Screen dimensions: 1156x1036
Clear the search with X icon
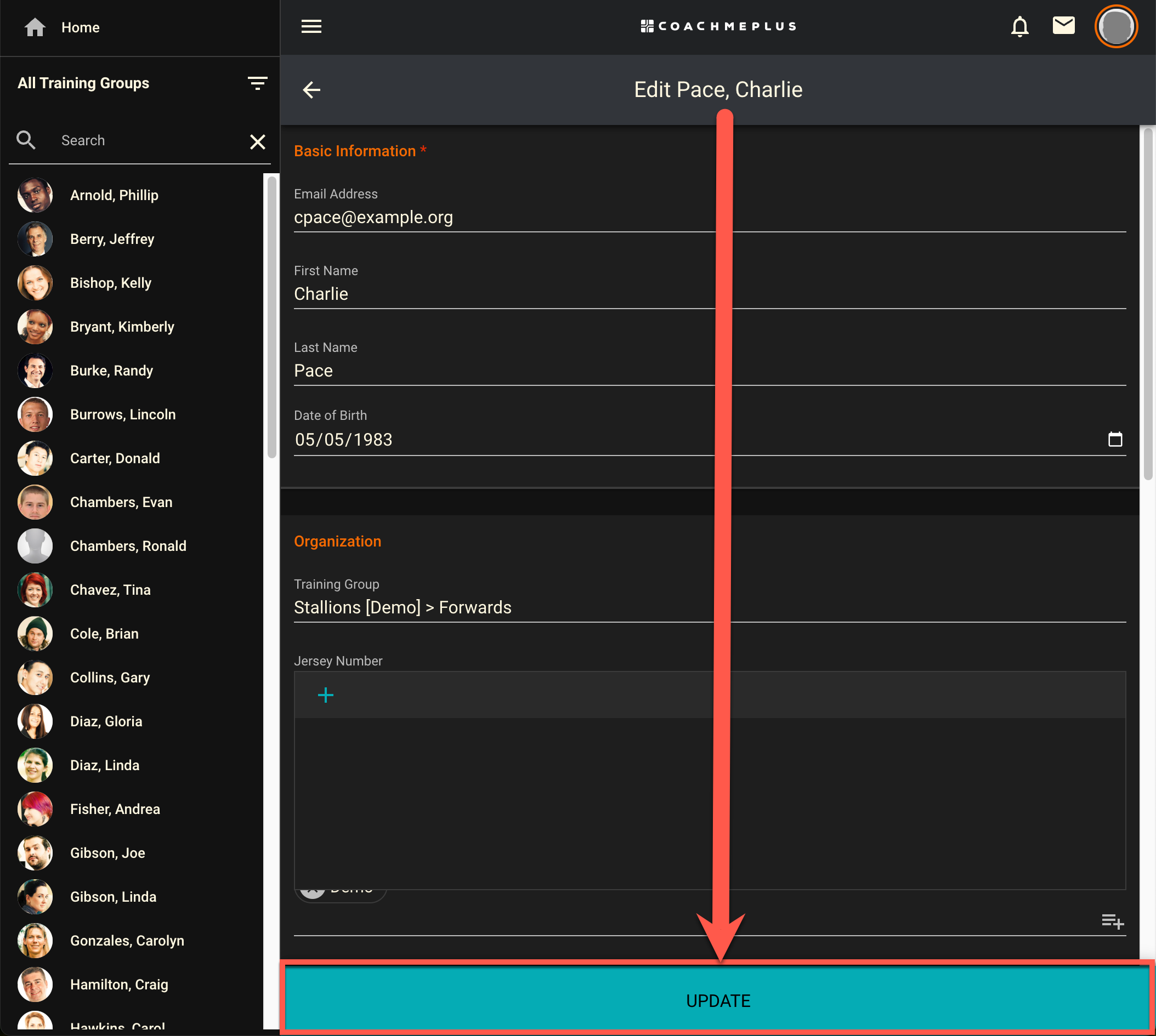tap(257, 142)
